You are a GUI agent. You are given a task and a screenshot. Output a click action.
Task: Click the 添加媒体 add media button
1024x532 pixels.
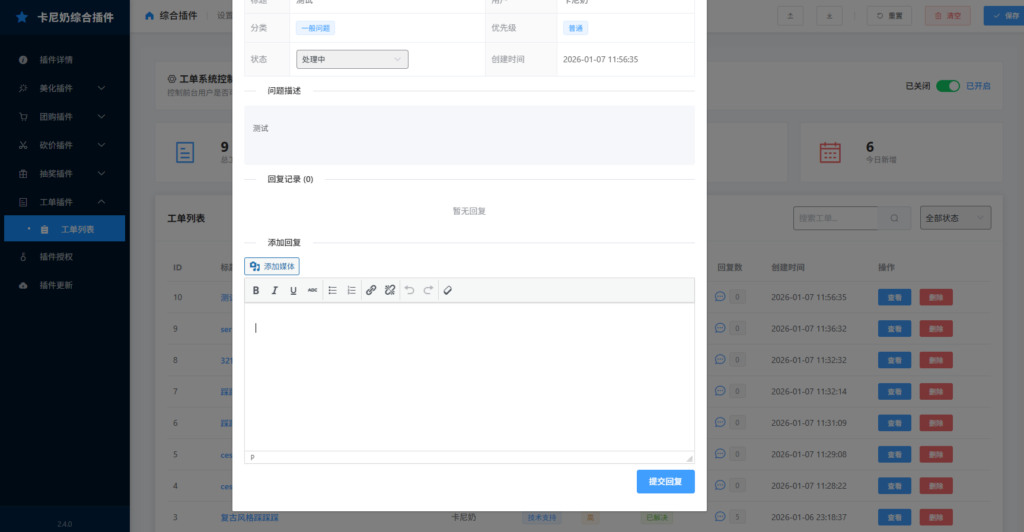click(272, 266)
